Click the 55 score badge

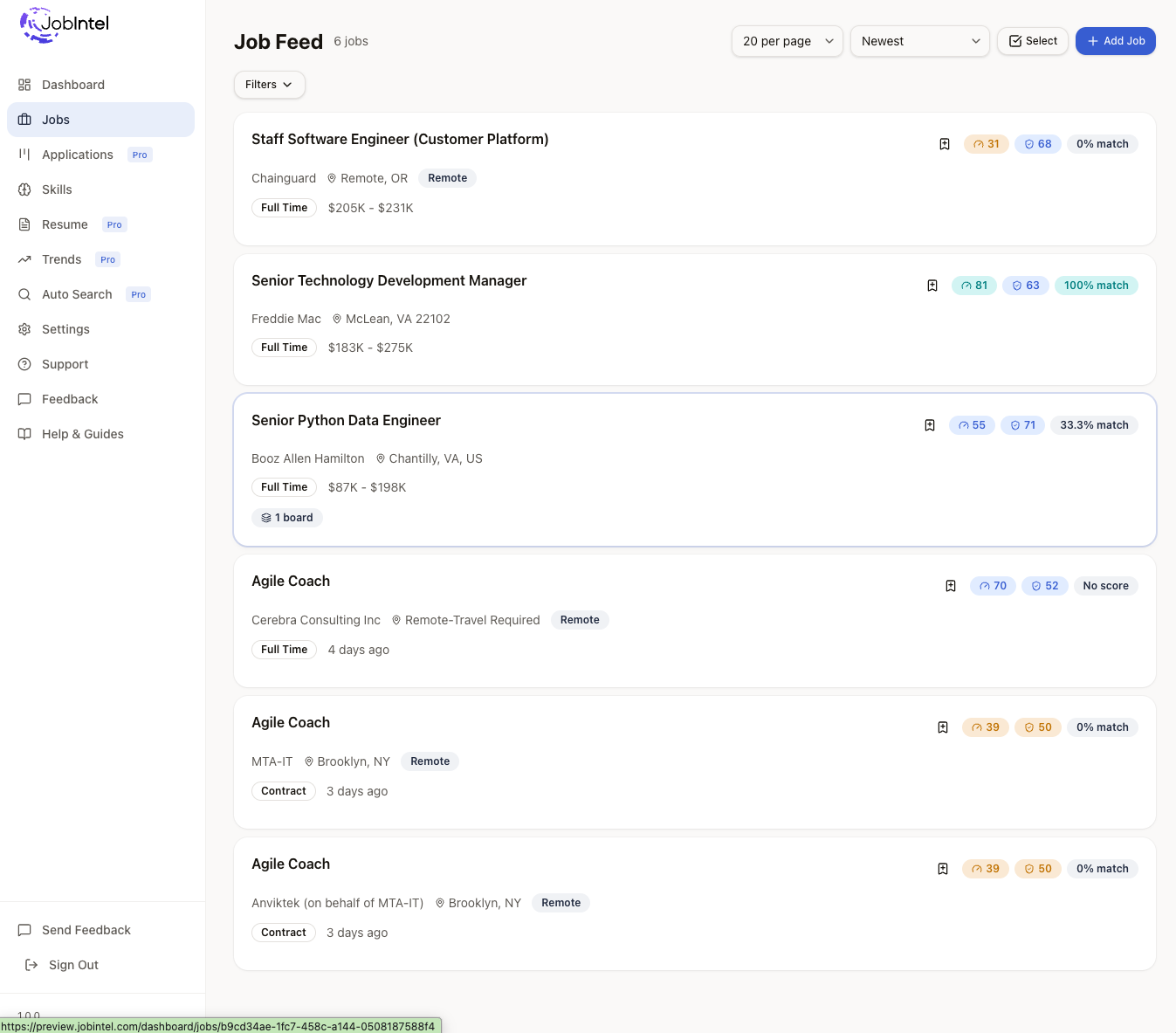tap(972, 425)
